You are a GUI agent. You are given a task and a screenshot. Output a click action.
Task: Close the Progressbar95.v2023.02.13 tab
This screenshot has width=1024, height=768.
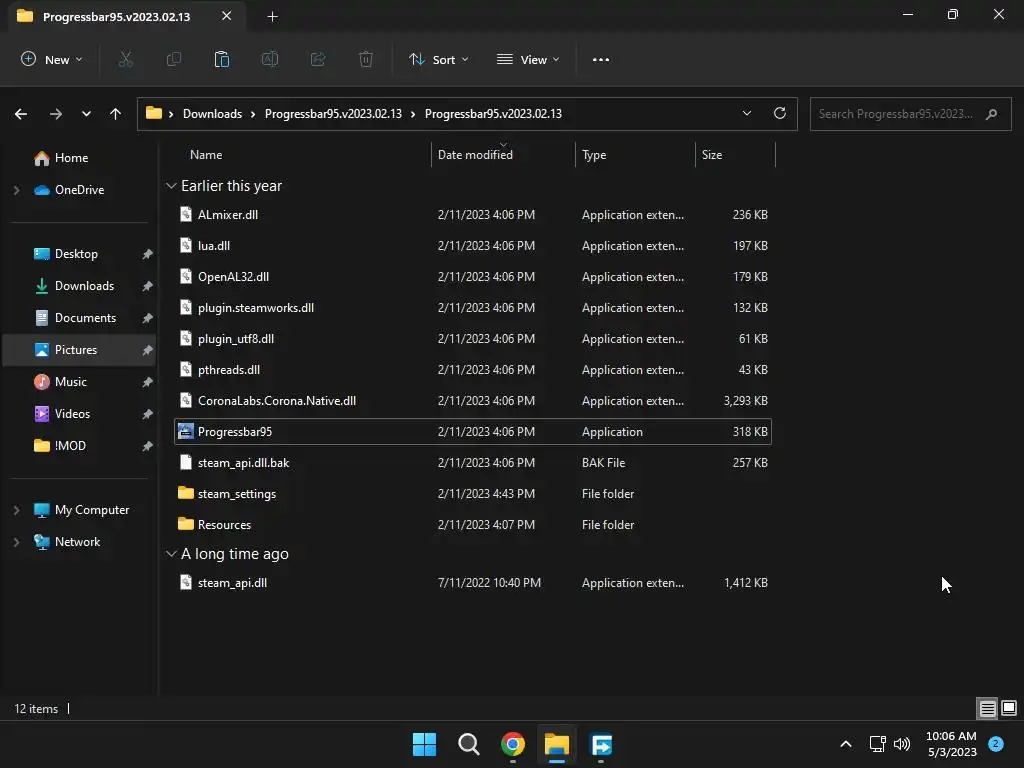227,16
